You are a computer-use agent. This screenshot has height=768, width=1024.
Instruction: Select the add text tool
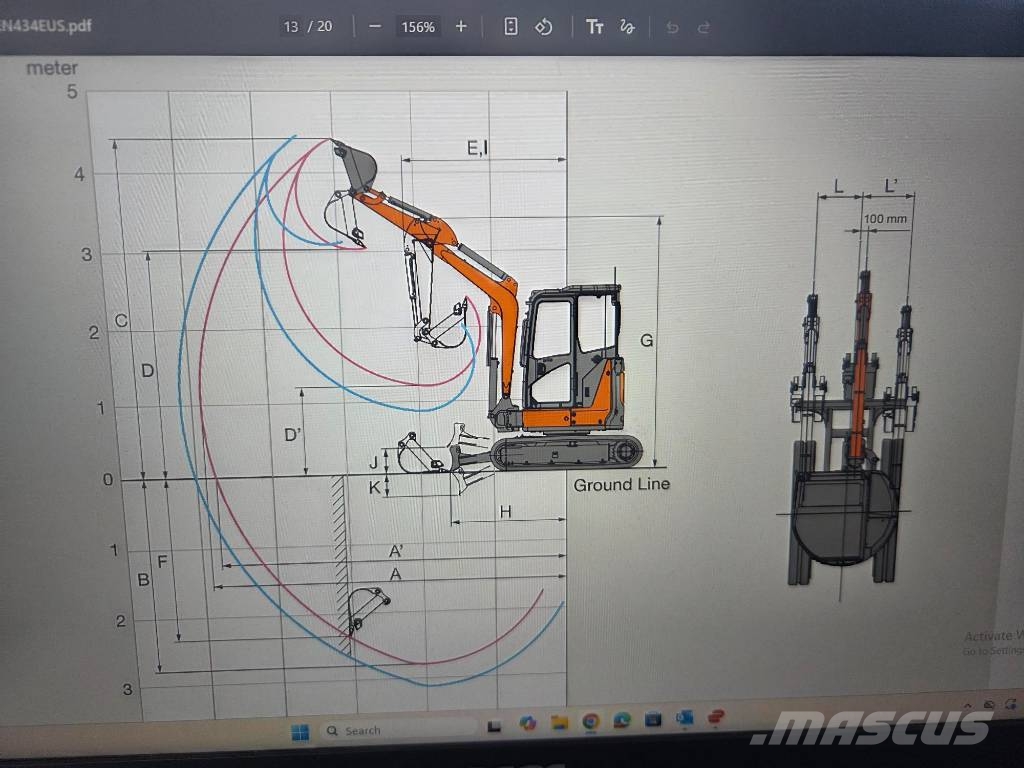coord(594,27)
